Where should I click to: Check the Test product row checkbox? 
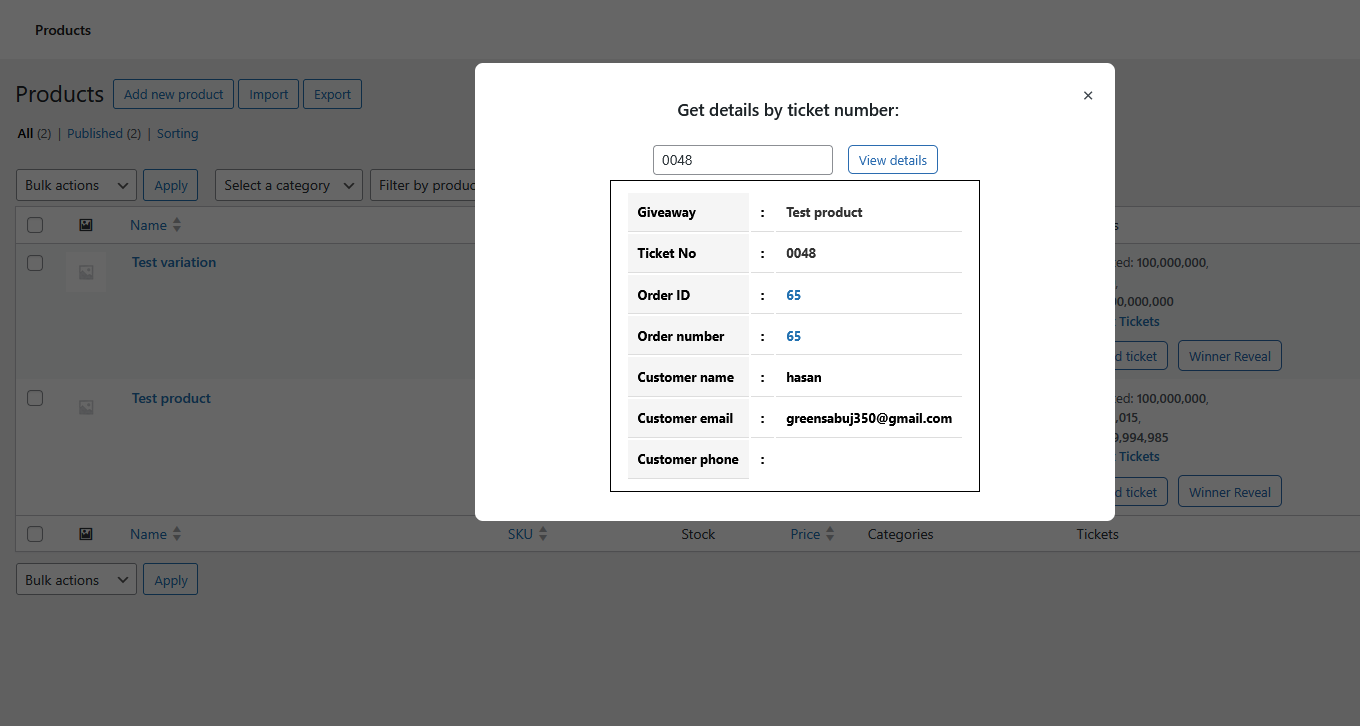pos(35,398)
